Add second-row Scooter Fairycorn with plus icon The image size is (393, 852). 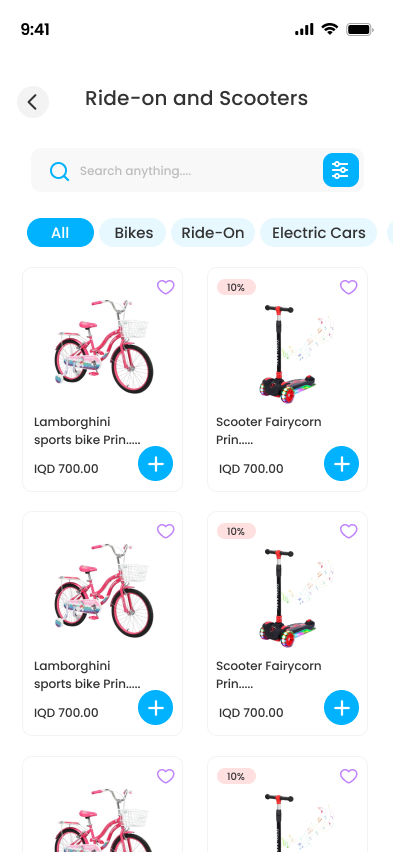[341, 707]
